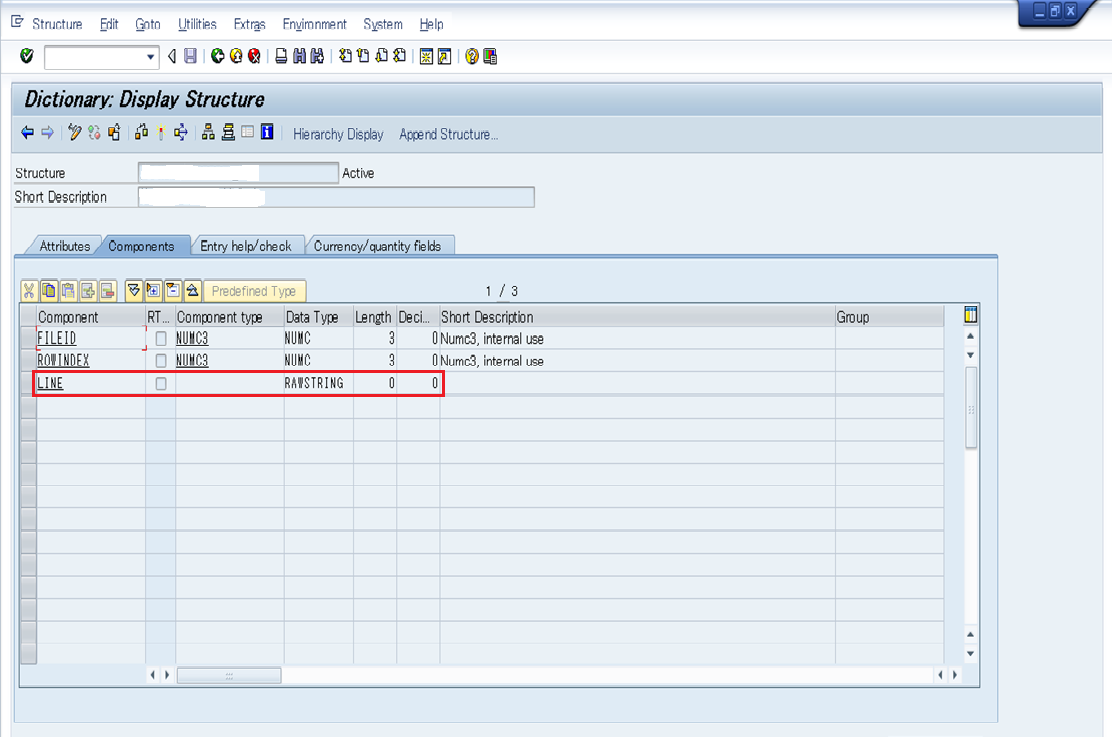The width and height of the screenshot is (1112, 737).
Task: Click the Find Next binoculars icon
Action: 317,56
